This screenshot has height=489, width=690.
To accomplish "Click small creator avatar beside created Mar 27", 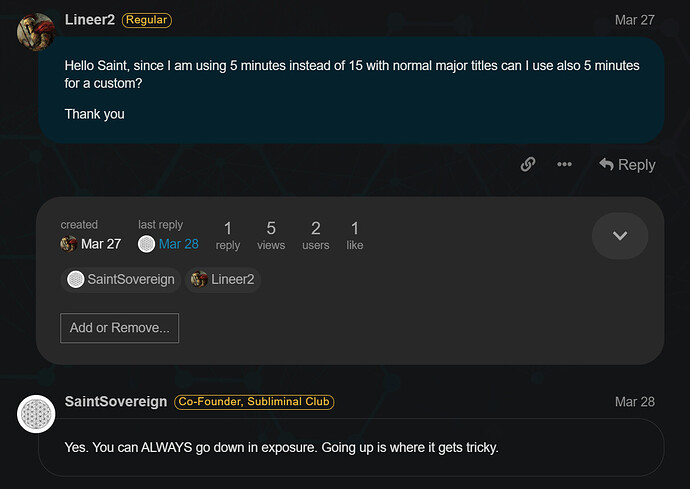I will pos(69,244).
